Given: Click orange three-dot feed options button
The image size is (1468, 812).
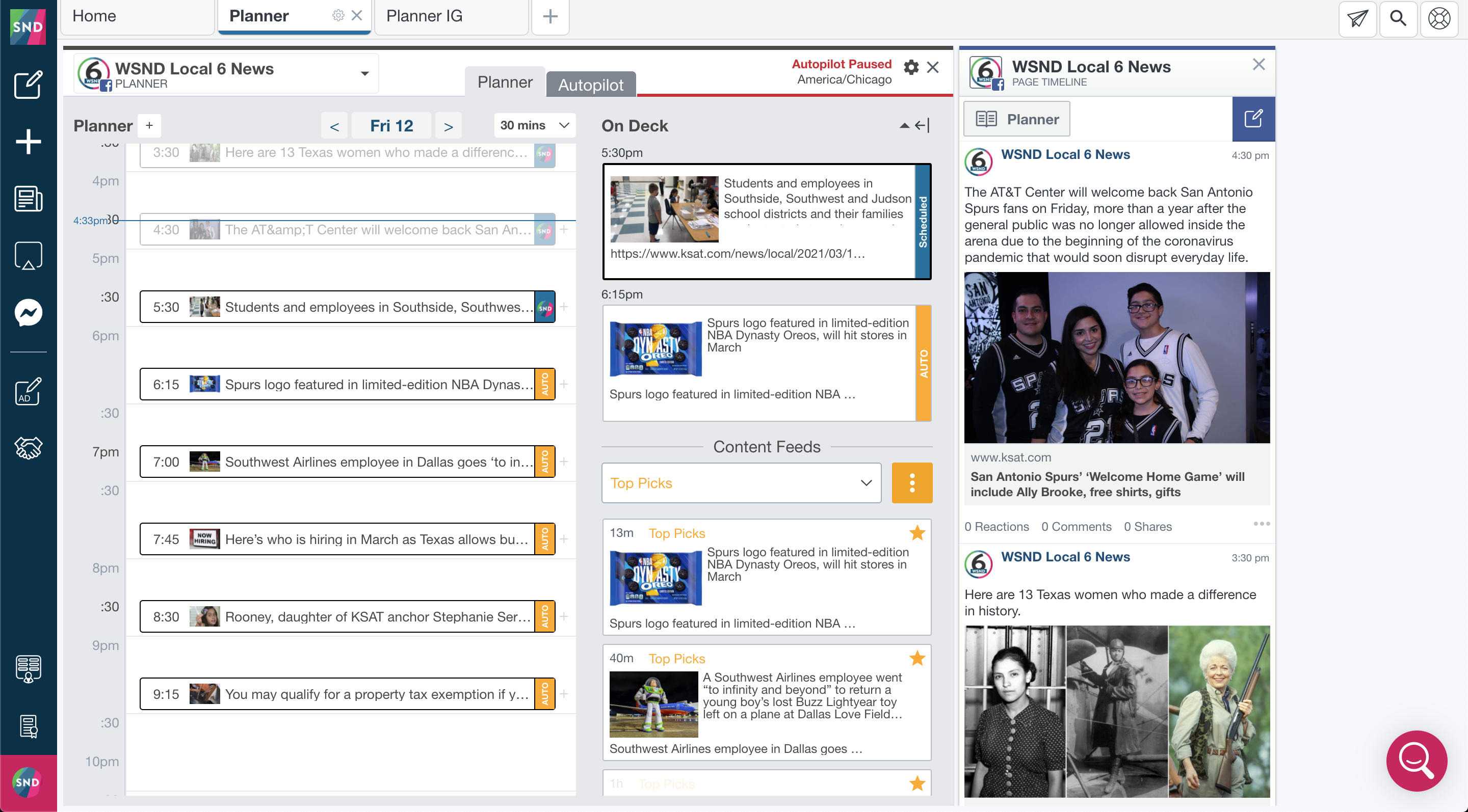Looking at the screenshot, I should [912, 483].
